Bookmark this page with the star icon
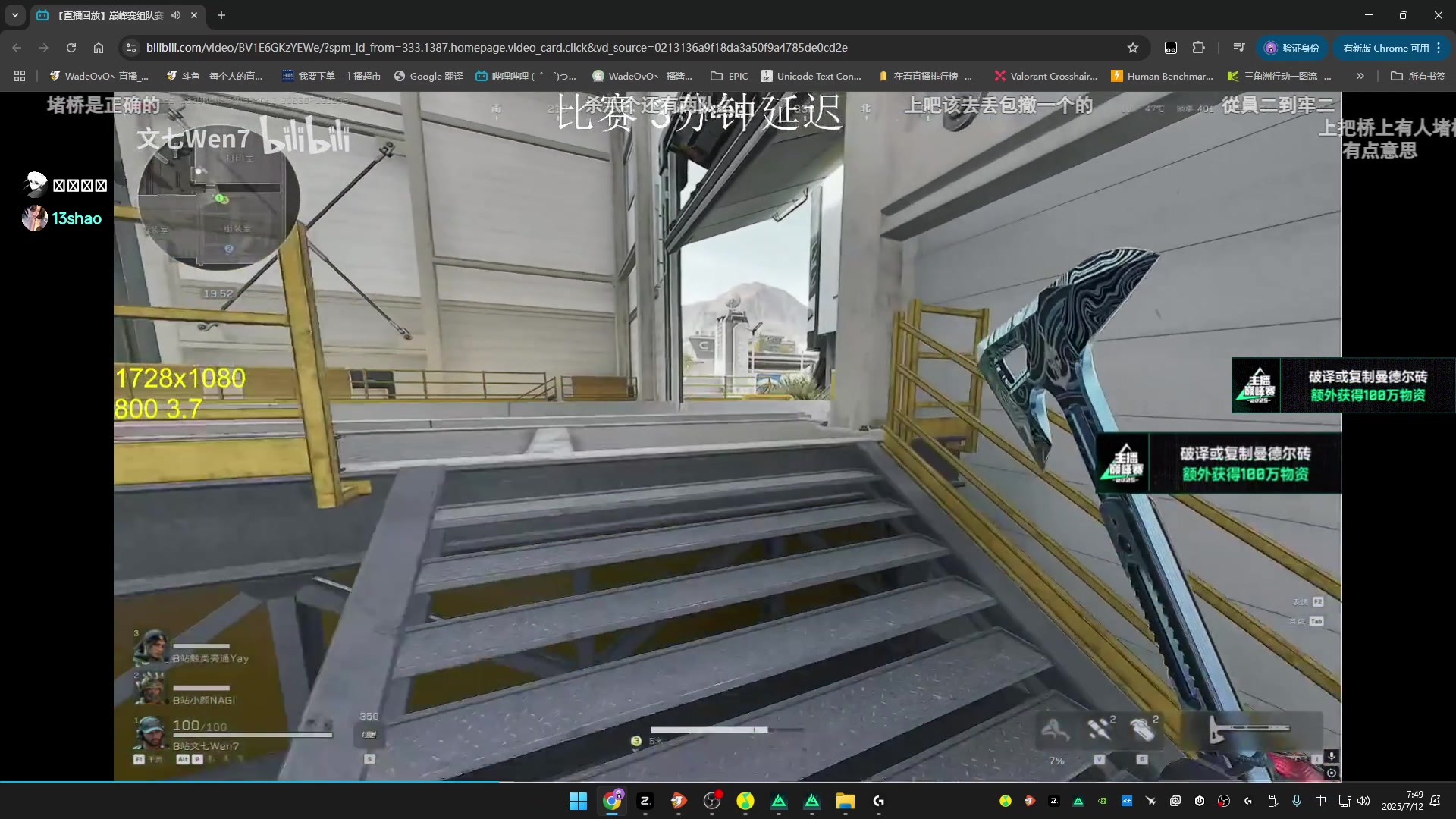The height and width of the screenshot is (819, 1456). coord(1133,48)
